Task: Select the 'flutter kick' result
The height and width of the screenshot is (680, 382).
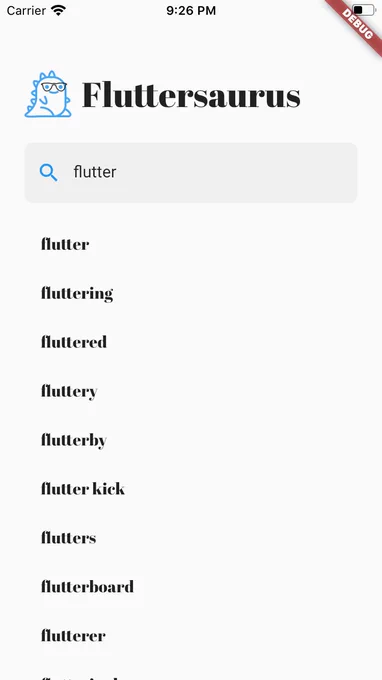Action: (83, 489)
